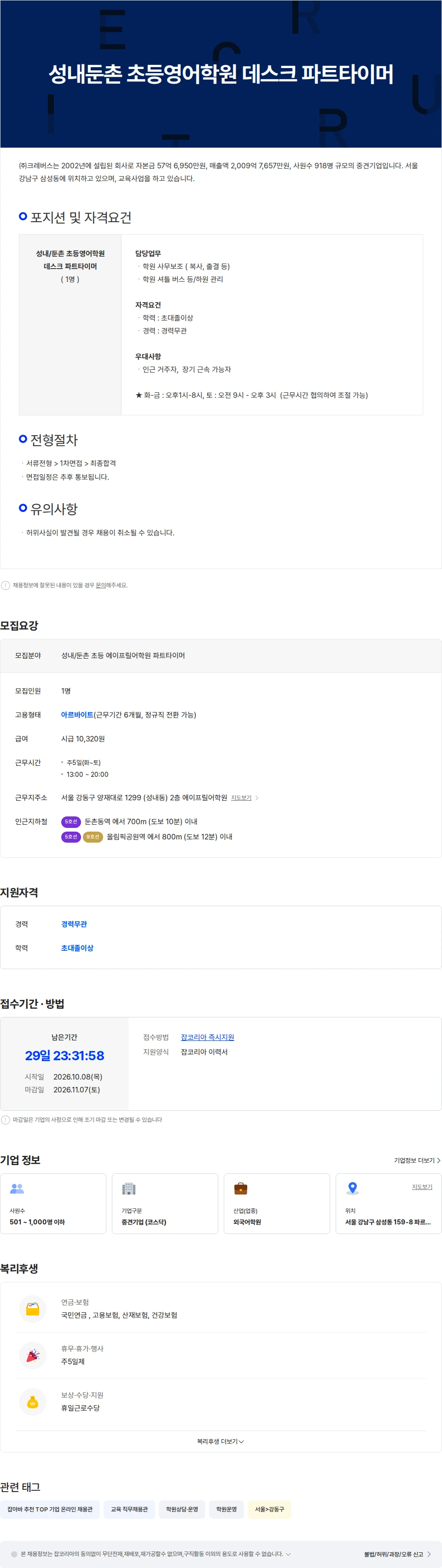The image size is (442, 1568).
Task: Click the gray circle icon in footer notice
Action: pos(14,1554)
